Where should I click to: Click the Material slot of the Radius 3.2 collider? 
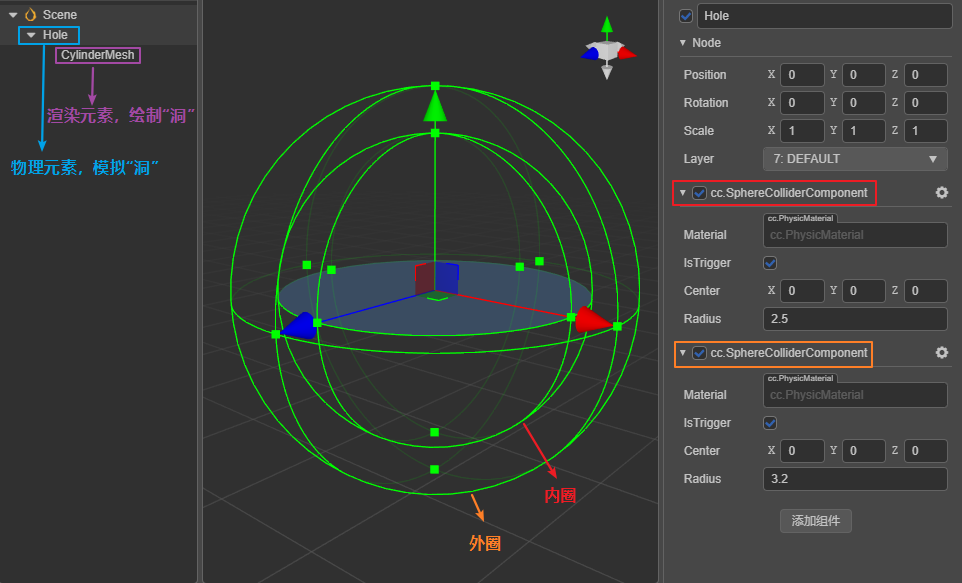point(855,395)
